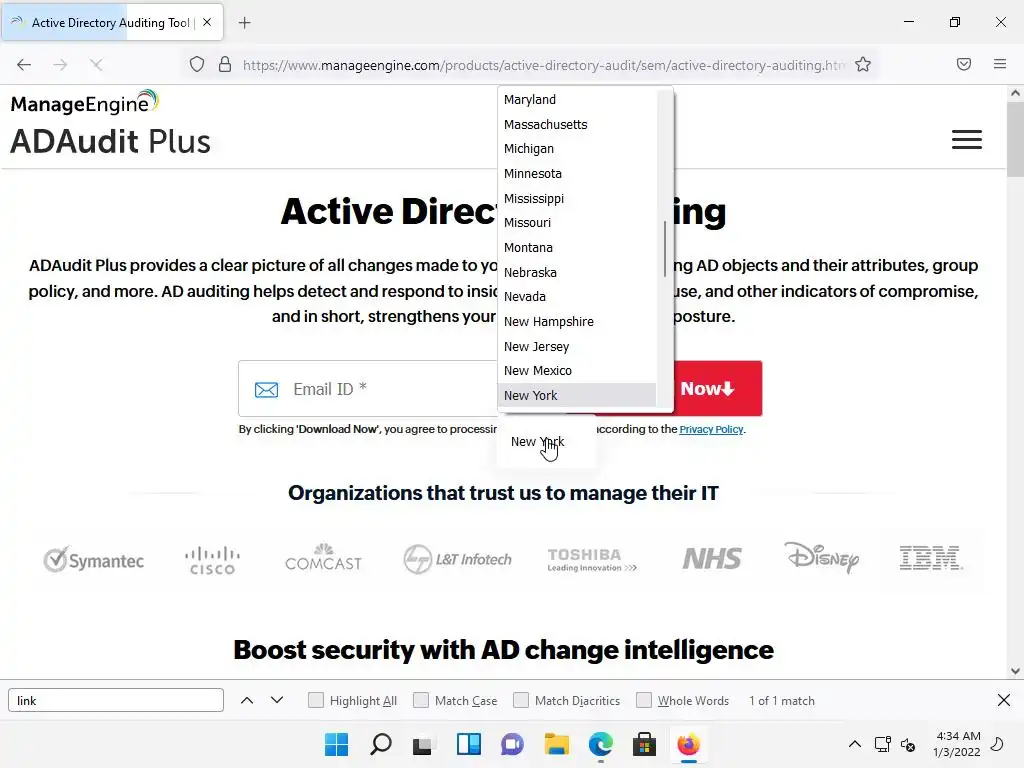Close the Active Directory Auditing Tool tab
Image resolution: width=1024 pixels, height=768 pixels.
(207, 22)
